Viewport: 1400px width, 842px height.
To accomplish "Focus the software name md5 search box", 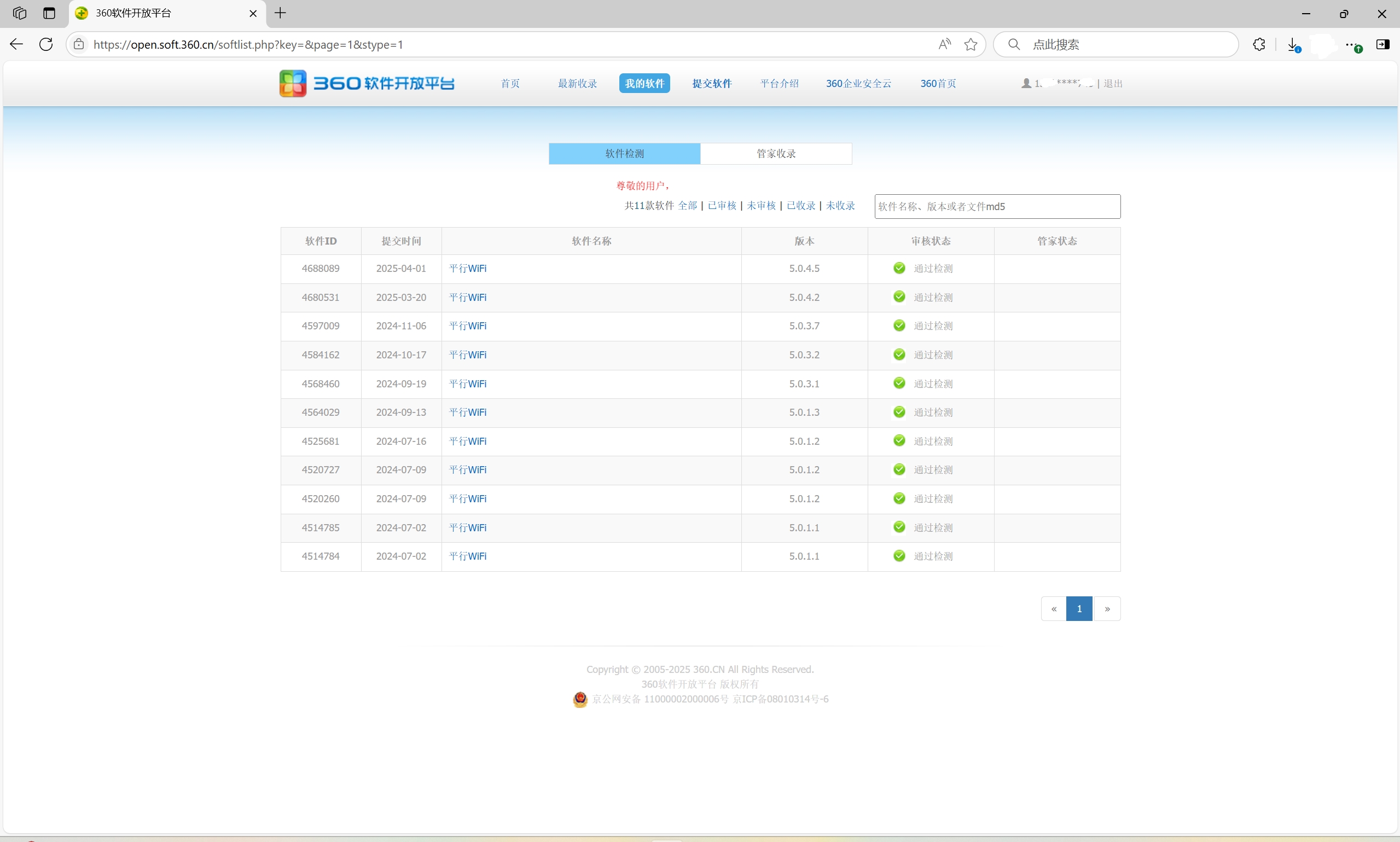I will [x=997, y=206].
